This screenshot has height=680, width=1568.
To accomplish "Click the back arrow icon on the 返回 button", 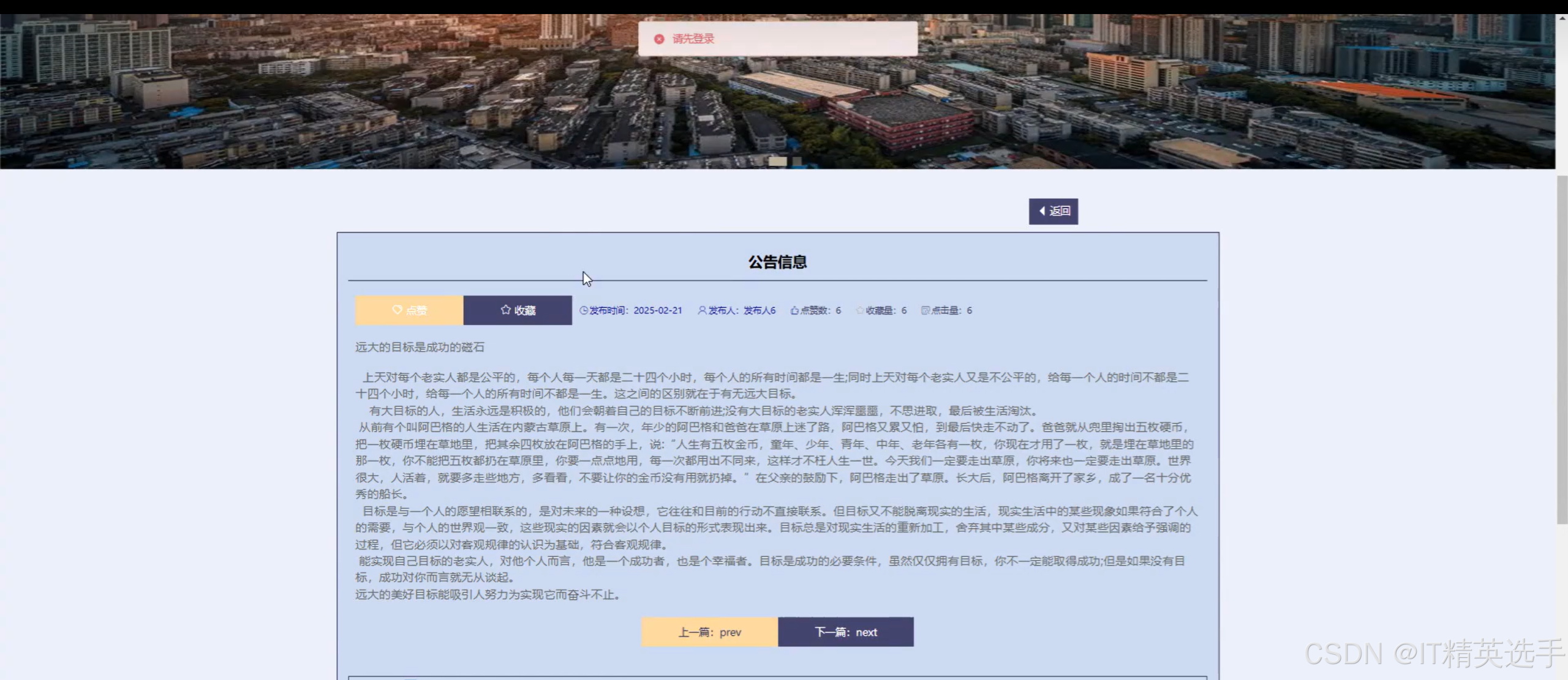I will 1042,211.
